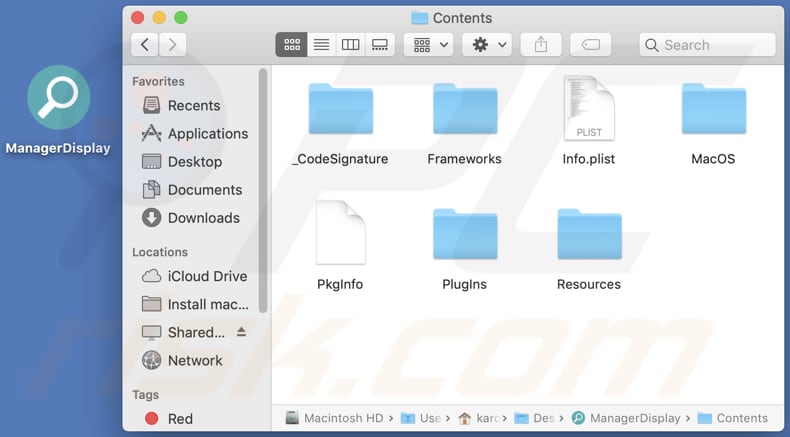Zoom the Finder window with green button

pyautogui.click(x=181, y=18)
